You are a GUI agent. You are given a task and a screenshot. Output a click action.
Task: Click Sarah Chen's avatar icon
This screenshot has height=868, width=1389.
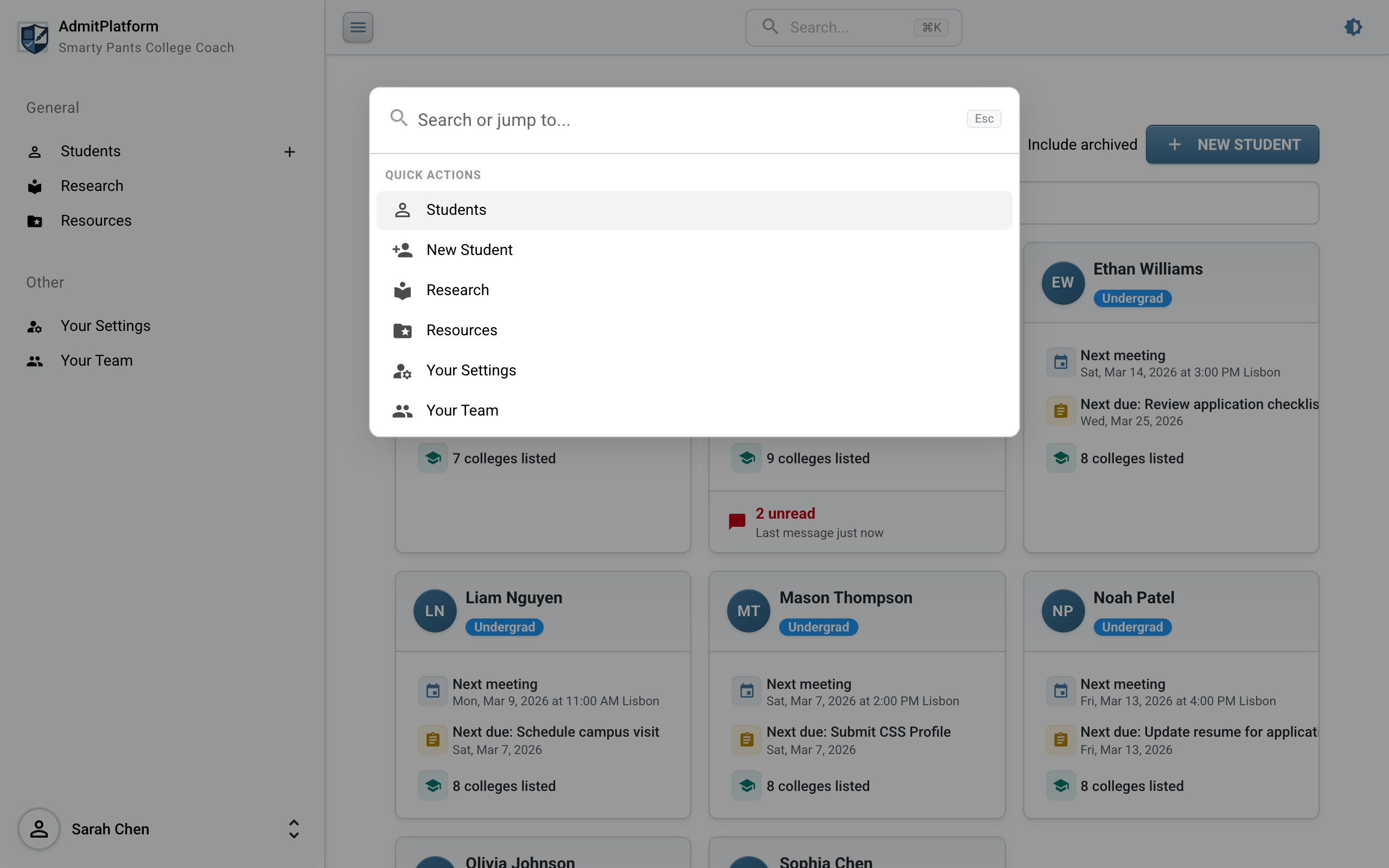click(39, 829)
